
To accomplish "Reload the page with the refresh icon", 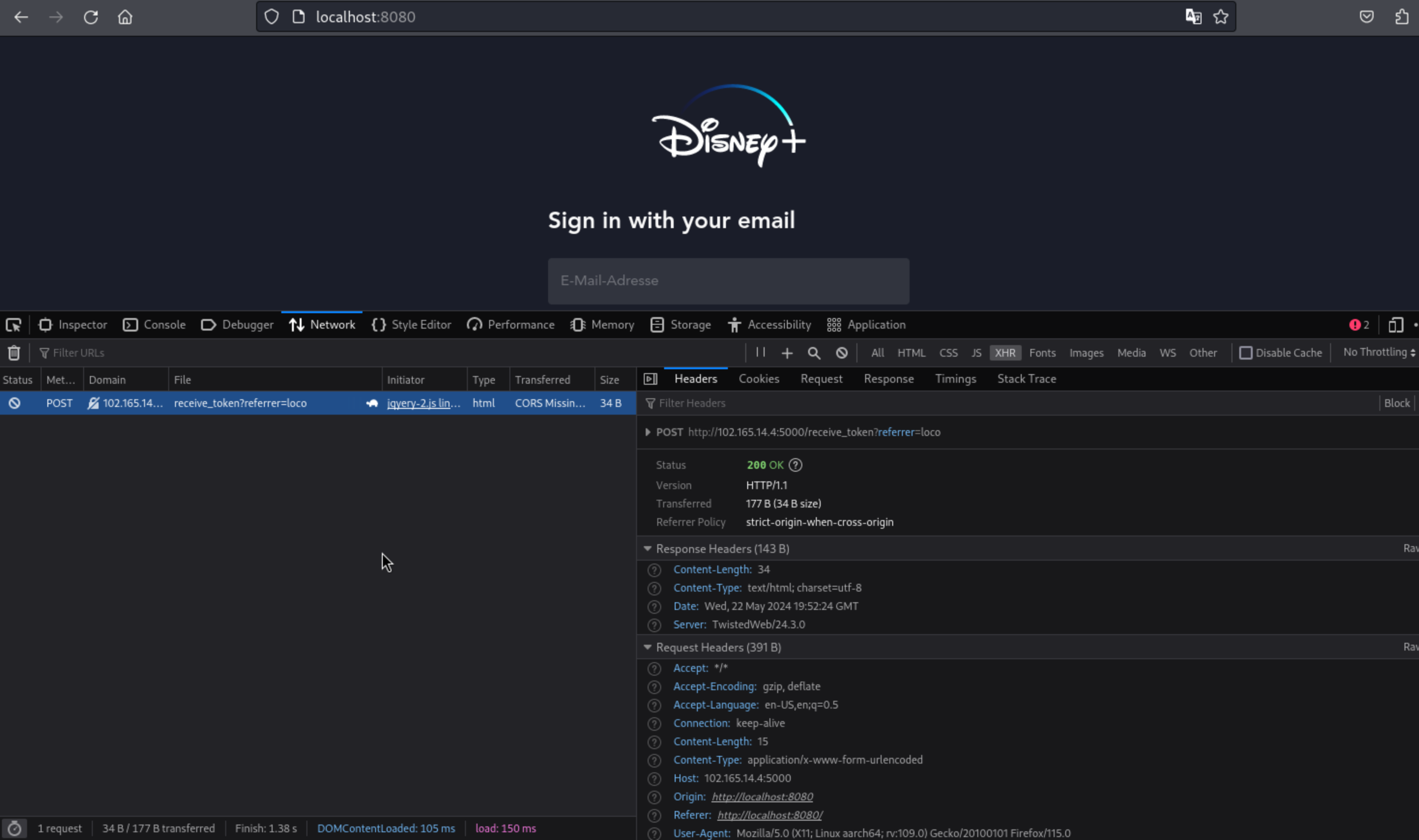I will point(90,17).
